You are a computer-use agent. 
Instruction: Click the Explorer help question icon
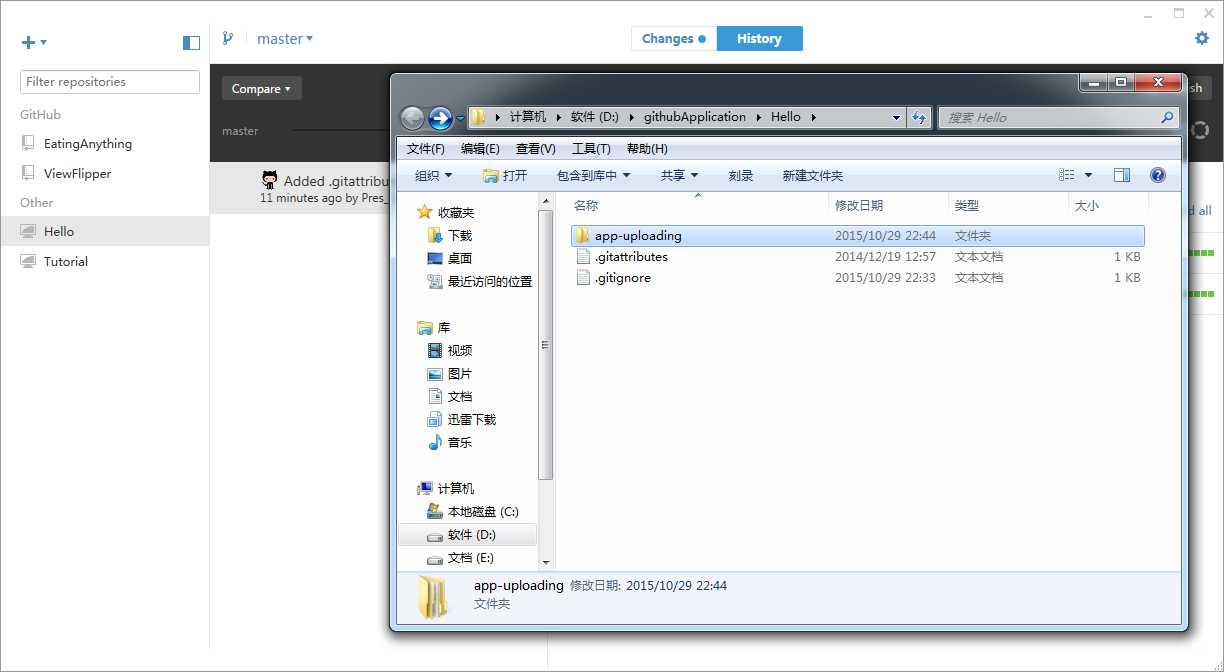point(1158,175)
